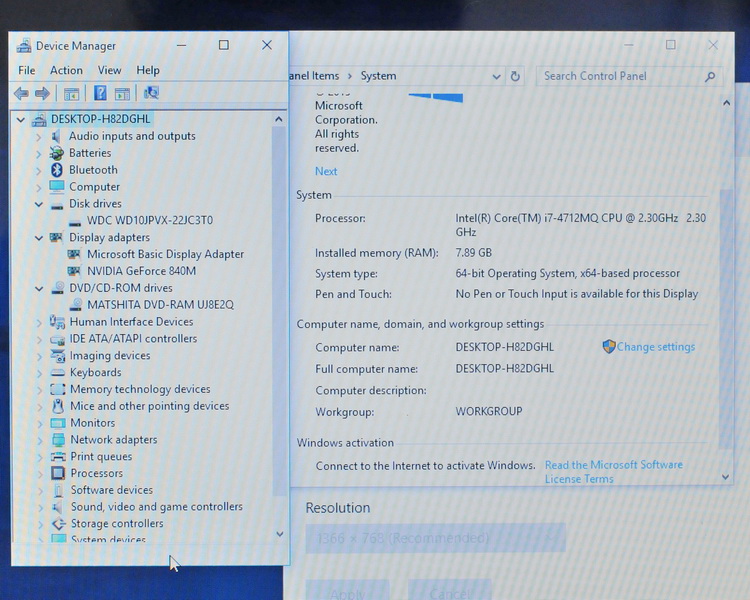Click the Human Interface Devices icon

click(x=57, y=322)
